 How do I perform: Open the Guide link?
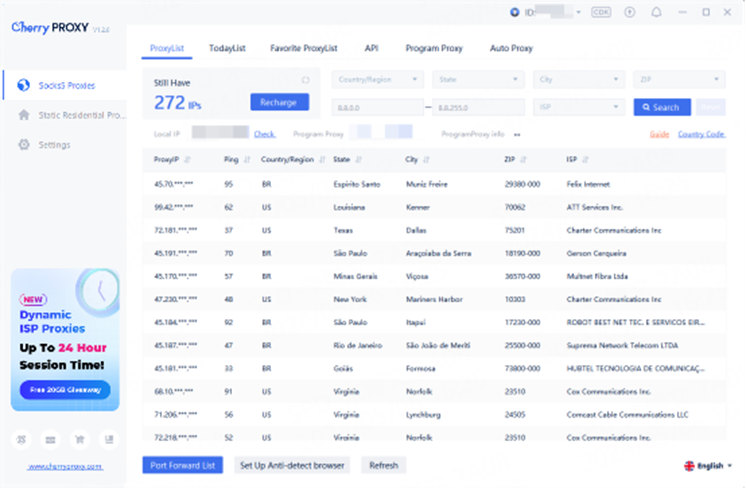pyautogui.click(x=659, y=134)
